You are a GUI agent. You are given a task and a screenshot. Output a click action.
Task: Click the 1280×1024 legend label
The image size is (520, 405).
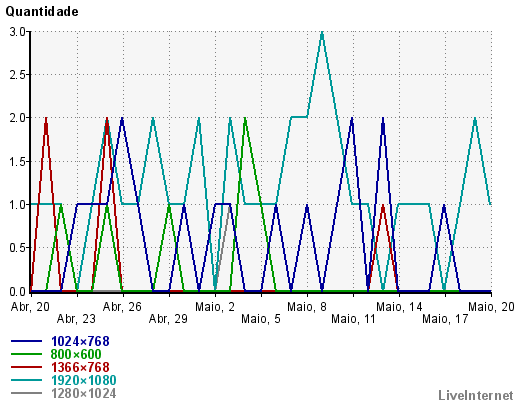[84, 393]
